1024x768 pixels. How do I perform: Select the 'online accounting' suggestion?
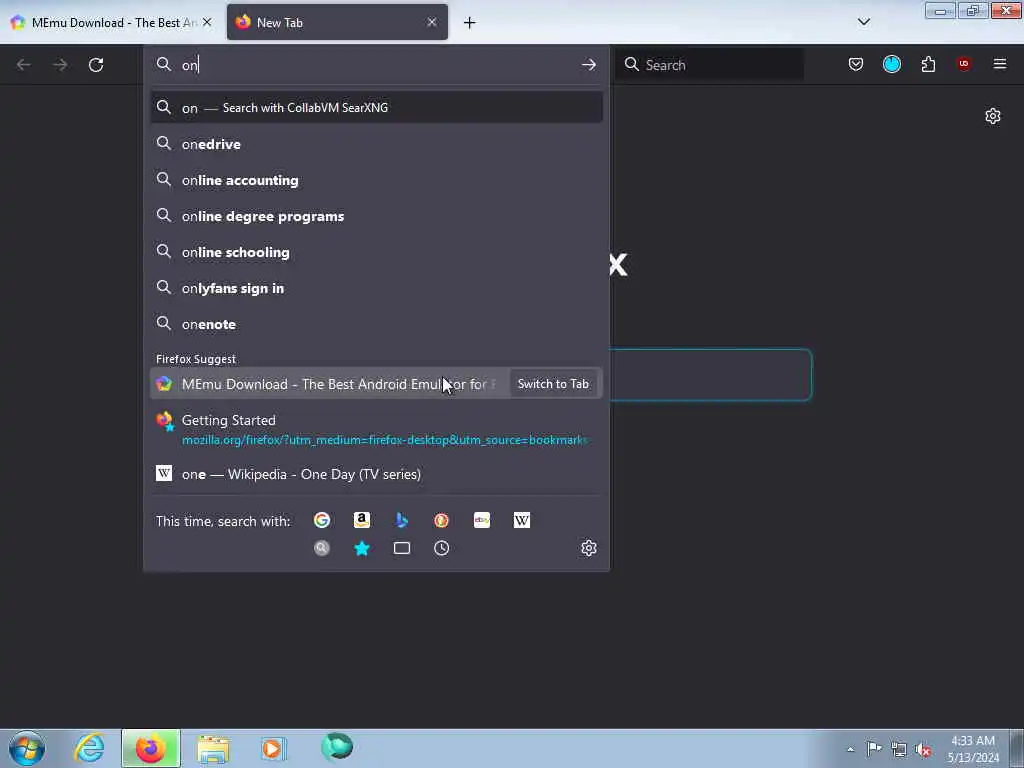point(377,180)
